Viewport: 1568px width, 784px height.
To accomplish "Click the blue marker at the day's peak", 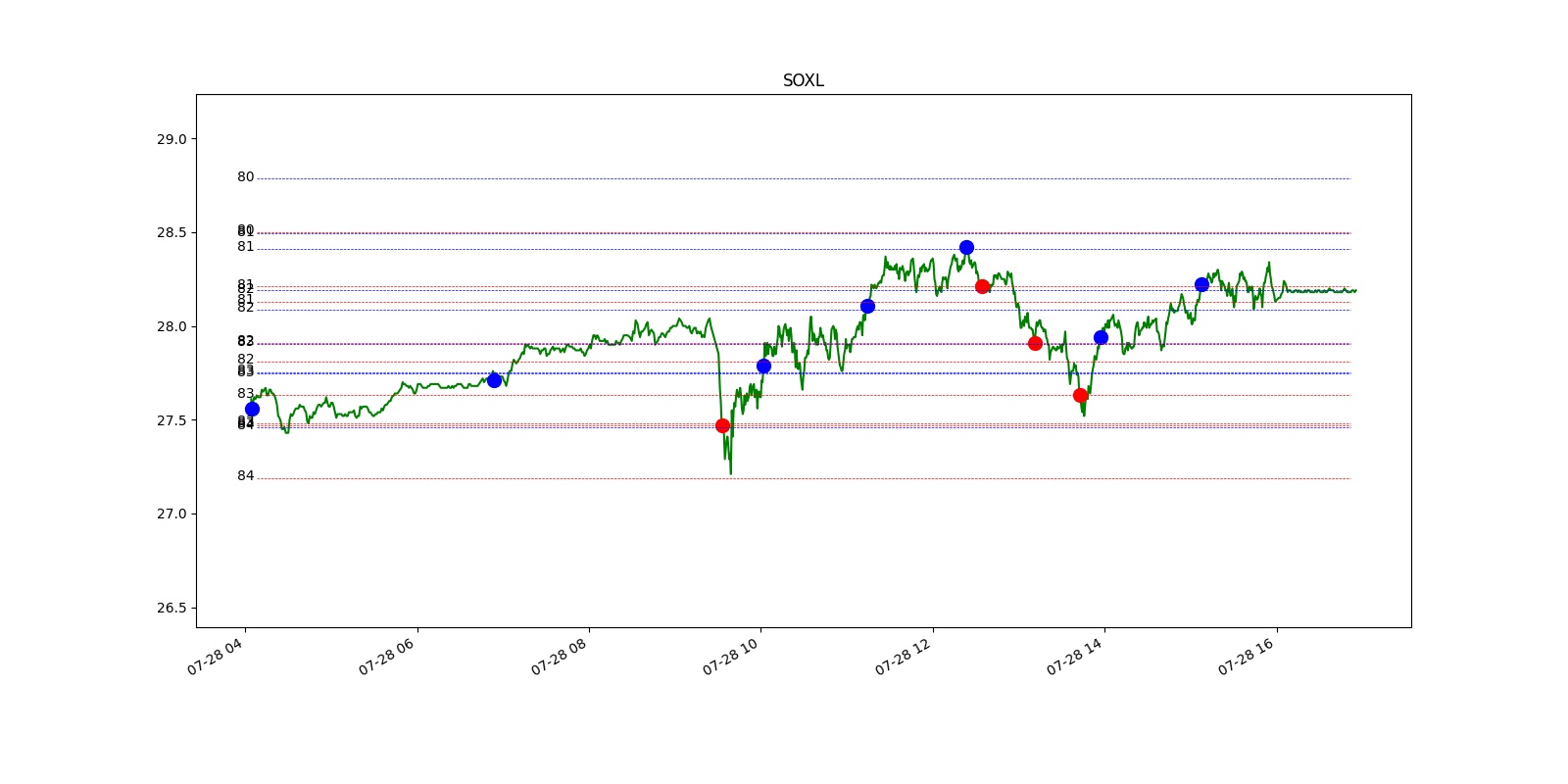I will (966, 247).
